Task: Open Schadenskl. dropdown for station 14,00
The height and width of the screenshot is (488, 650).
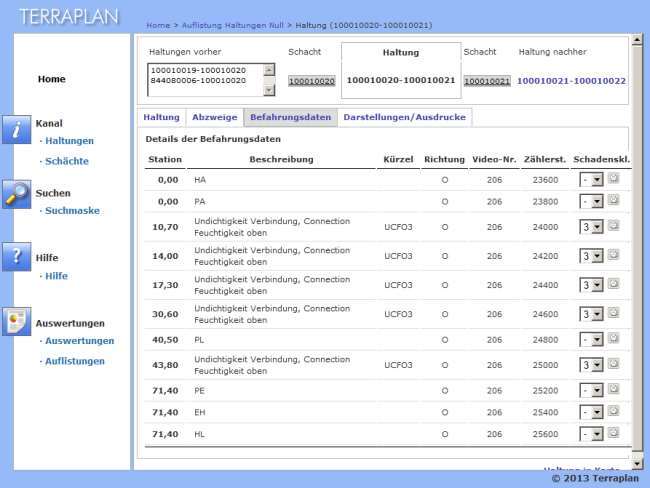Action: point(592,256)
